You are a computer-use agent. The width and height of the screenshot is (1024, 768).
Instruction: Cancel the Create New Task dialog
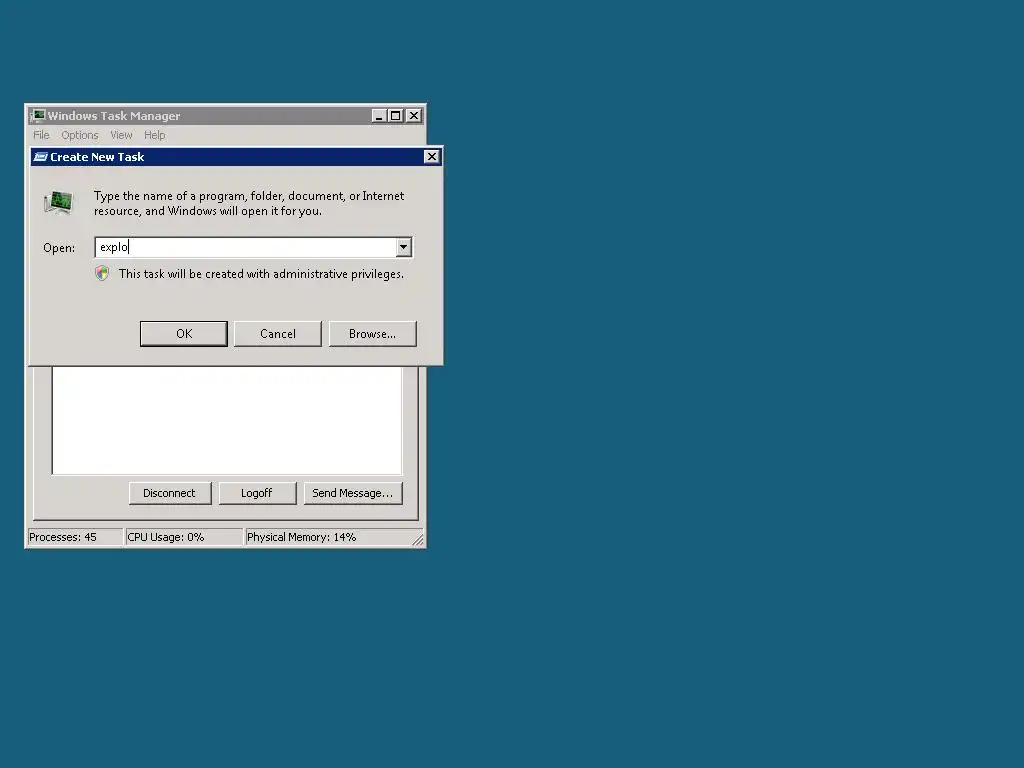point(278,334)
